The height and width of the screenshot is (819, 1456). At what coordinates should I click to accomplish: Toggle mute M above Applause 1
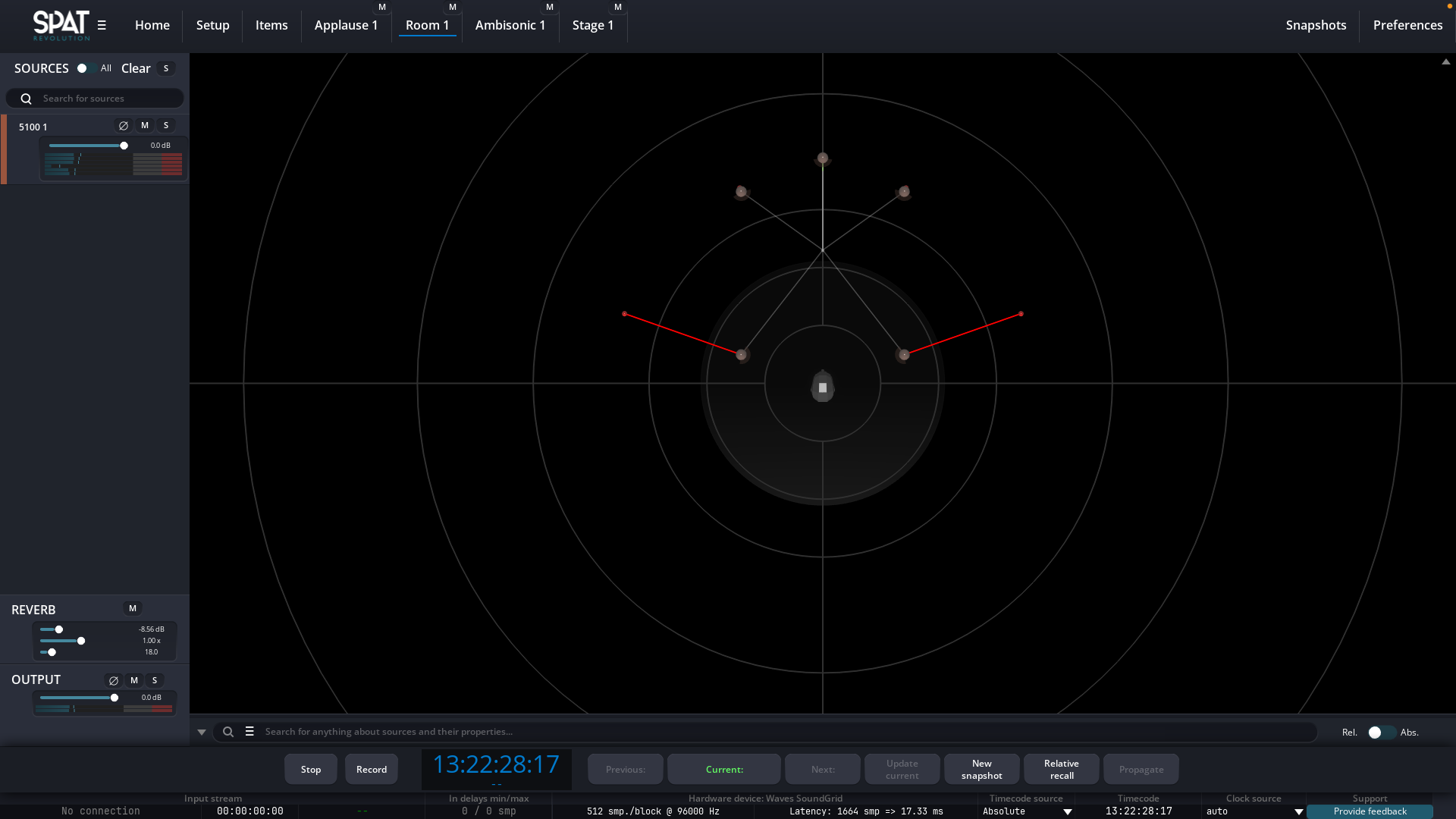[x=382, y=7]
